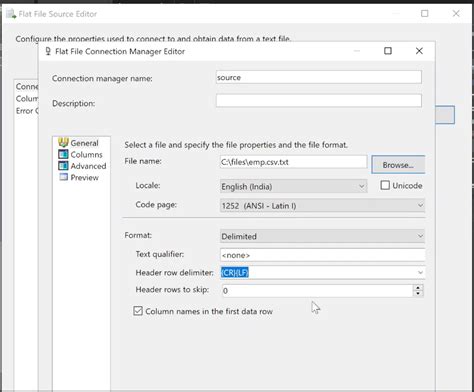Click the Connection manager name field
Viewport: 474px width, 392px height.
coord(319,77)
